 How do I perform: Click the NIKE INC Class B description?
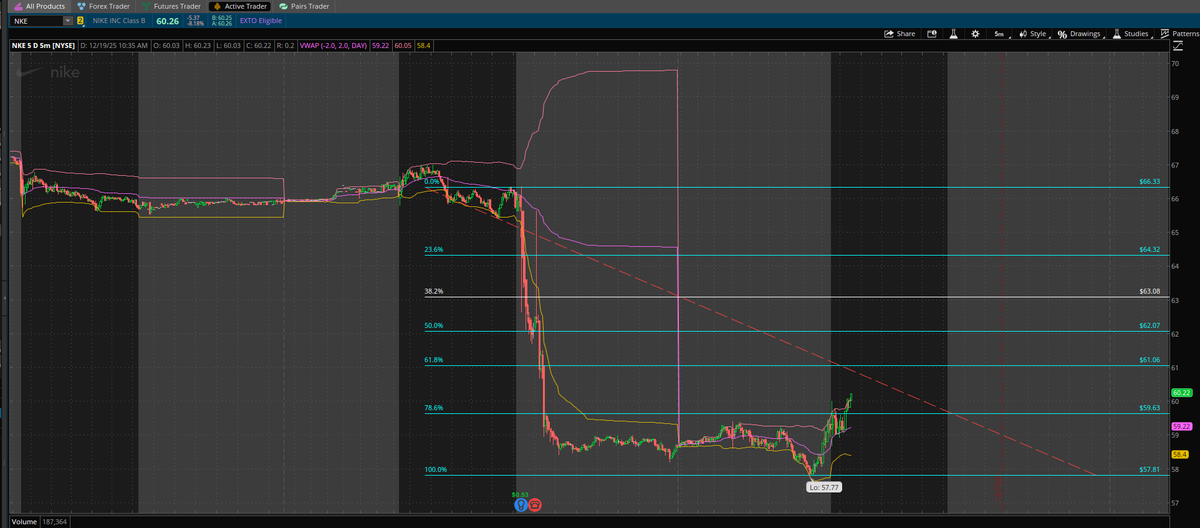point(121,20)
